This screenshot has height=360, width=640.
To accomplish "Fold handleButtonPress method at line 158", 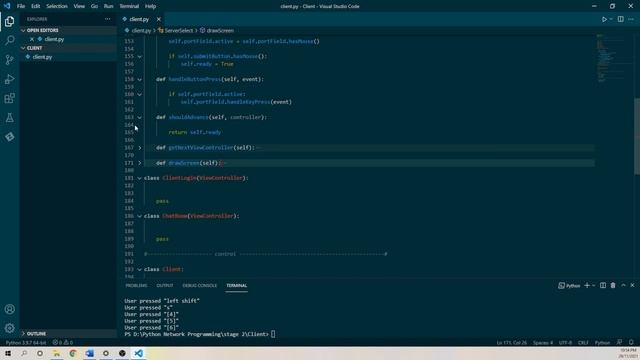I will (140, 79).
